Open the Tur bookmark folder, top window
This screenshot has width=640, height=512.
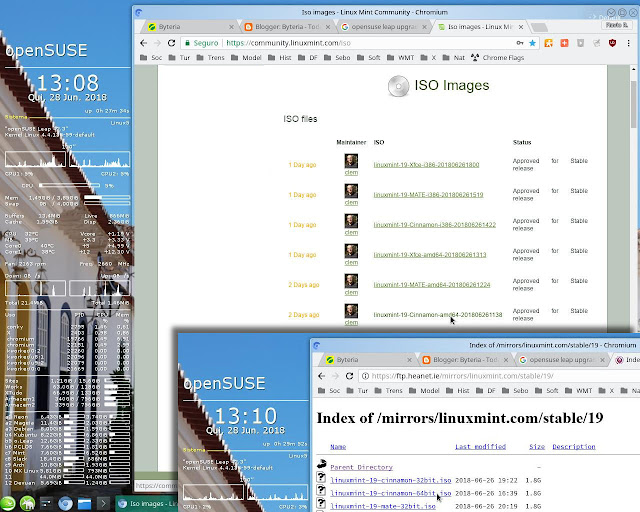pyautogui.click(x=180, y=58)
